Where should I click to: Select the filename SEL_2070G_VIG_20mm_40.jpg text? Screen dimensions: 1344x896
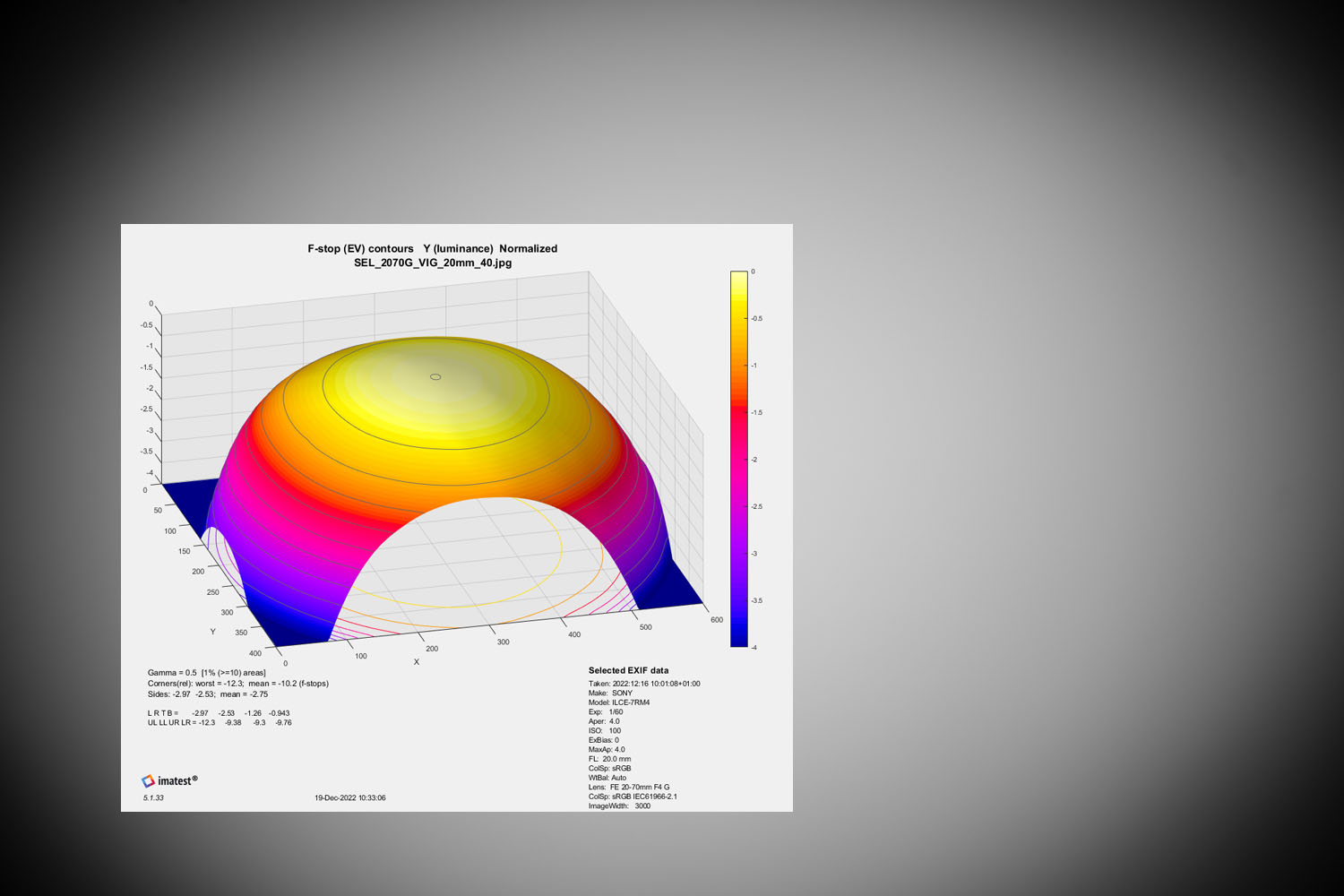433,263
